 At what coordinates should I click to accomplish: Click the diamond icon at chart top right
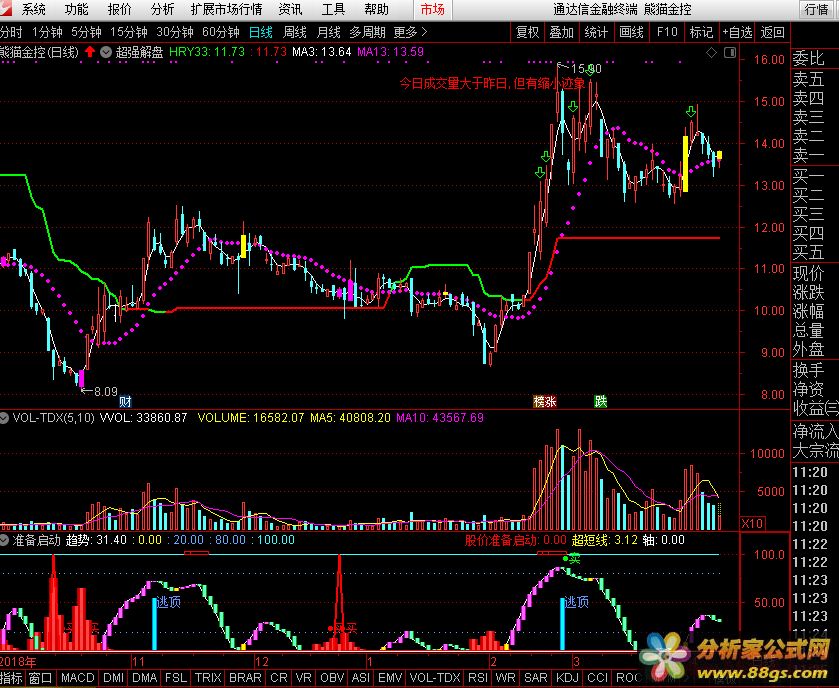711,52
